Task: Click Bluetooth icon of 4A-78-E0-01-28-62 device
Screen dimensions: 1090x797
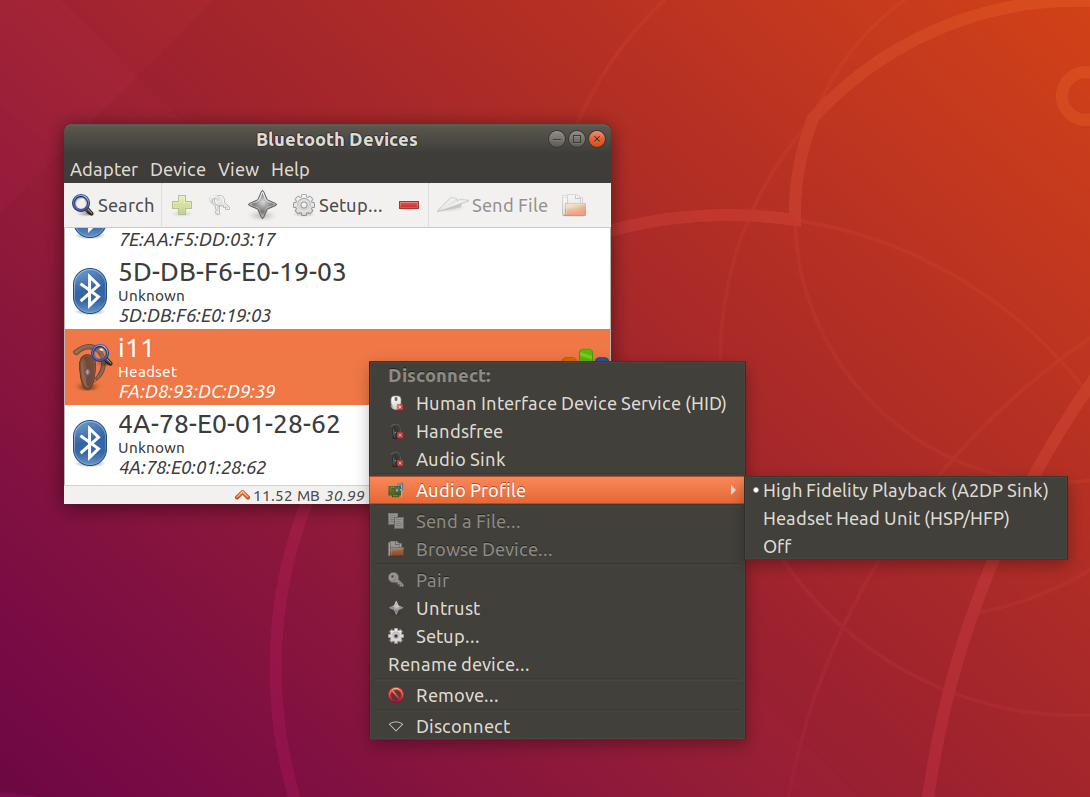Action: point(90,443)
